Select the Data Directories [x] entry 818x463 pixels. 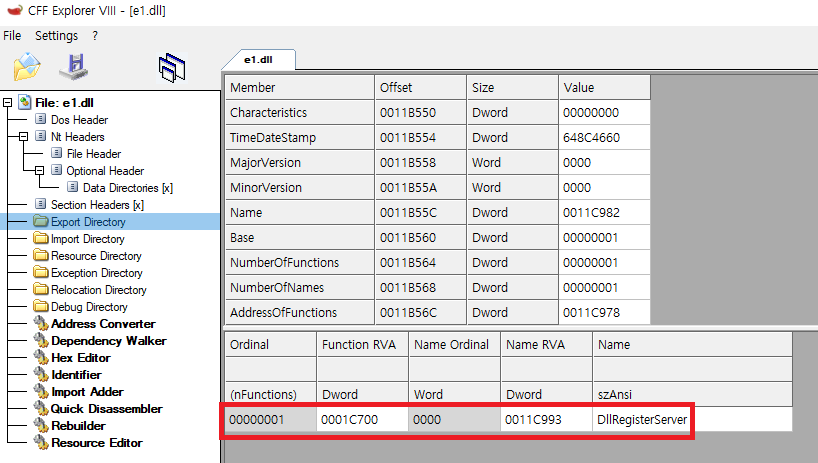(128, 188)
